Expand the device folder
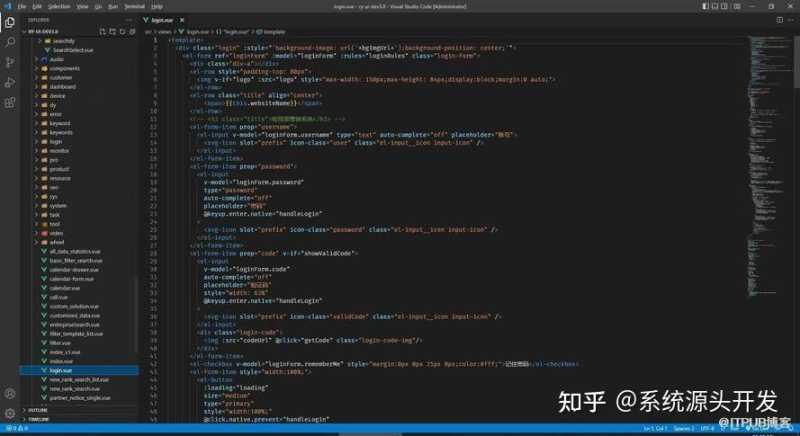Screen dimensions: 800x436 coord(57,96)
